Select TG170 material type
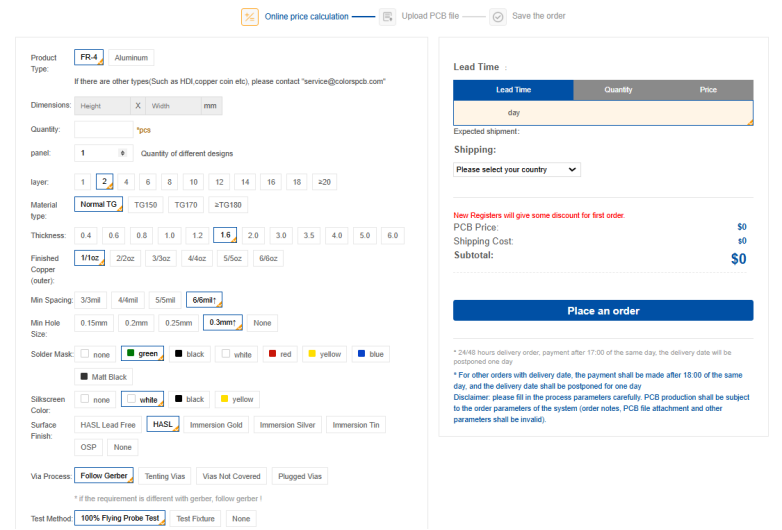 point(186,205)
